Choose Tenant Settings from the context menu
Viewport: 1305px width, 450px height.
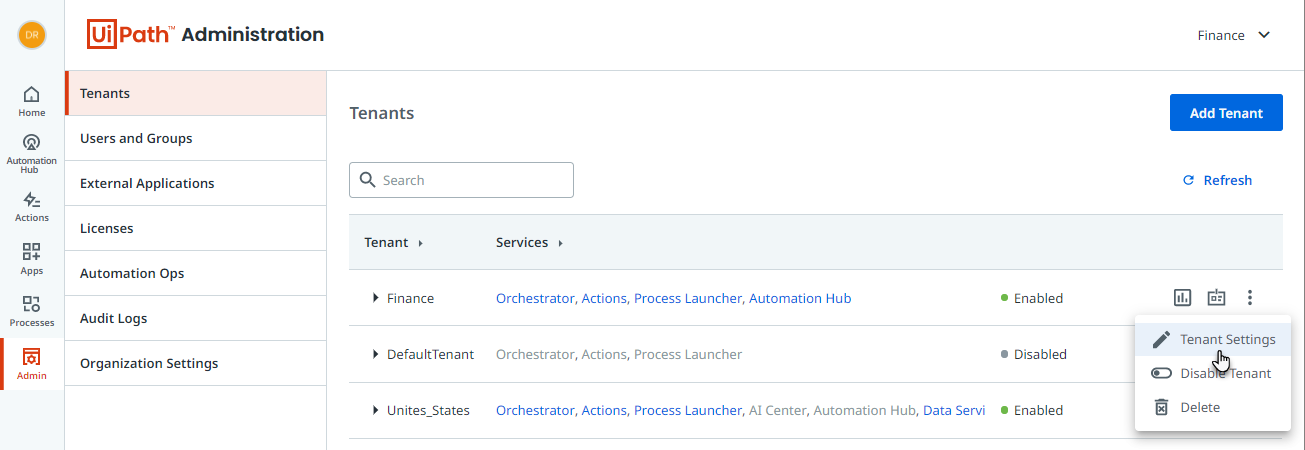pos(1213,339)
